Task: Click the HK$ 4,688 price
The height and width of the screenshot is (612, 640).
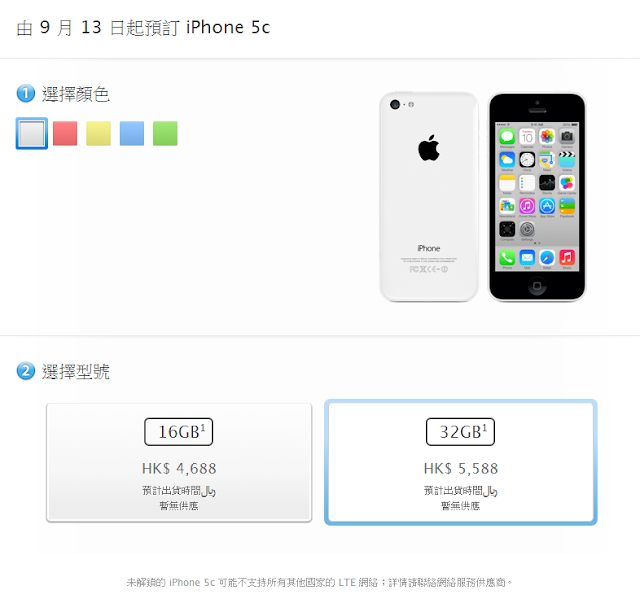Action: 179,468
